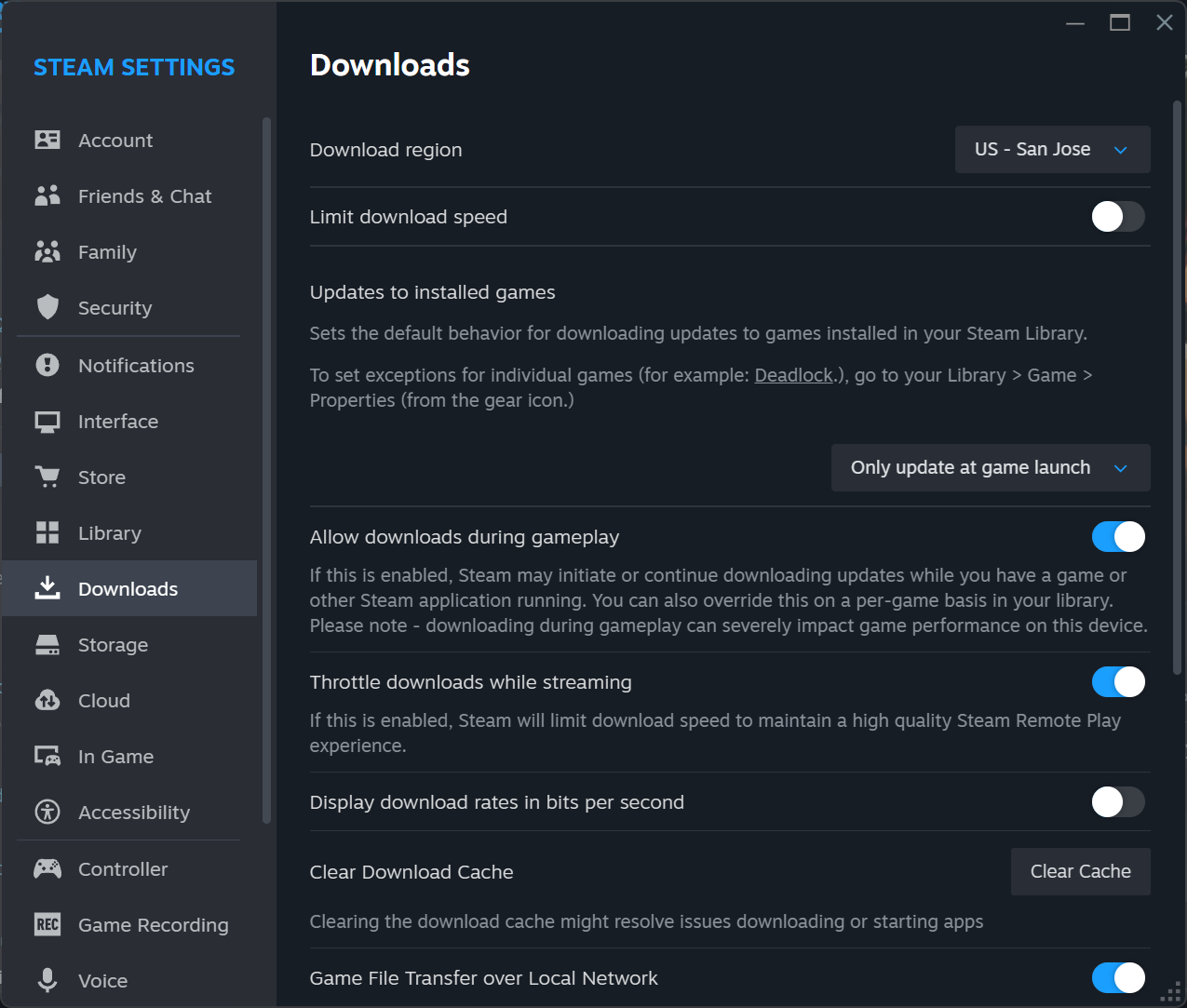Image resolution: width=1187 pixels, height=1008 pixels.
Task: Switch to Security settings
Action: pos(115,308)
